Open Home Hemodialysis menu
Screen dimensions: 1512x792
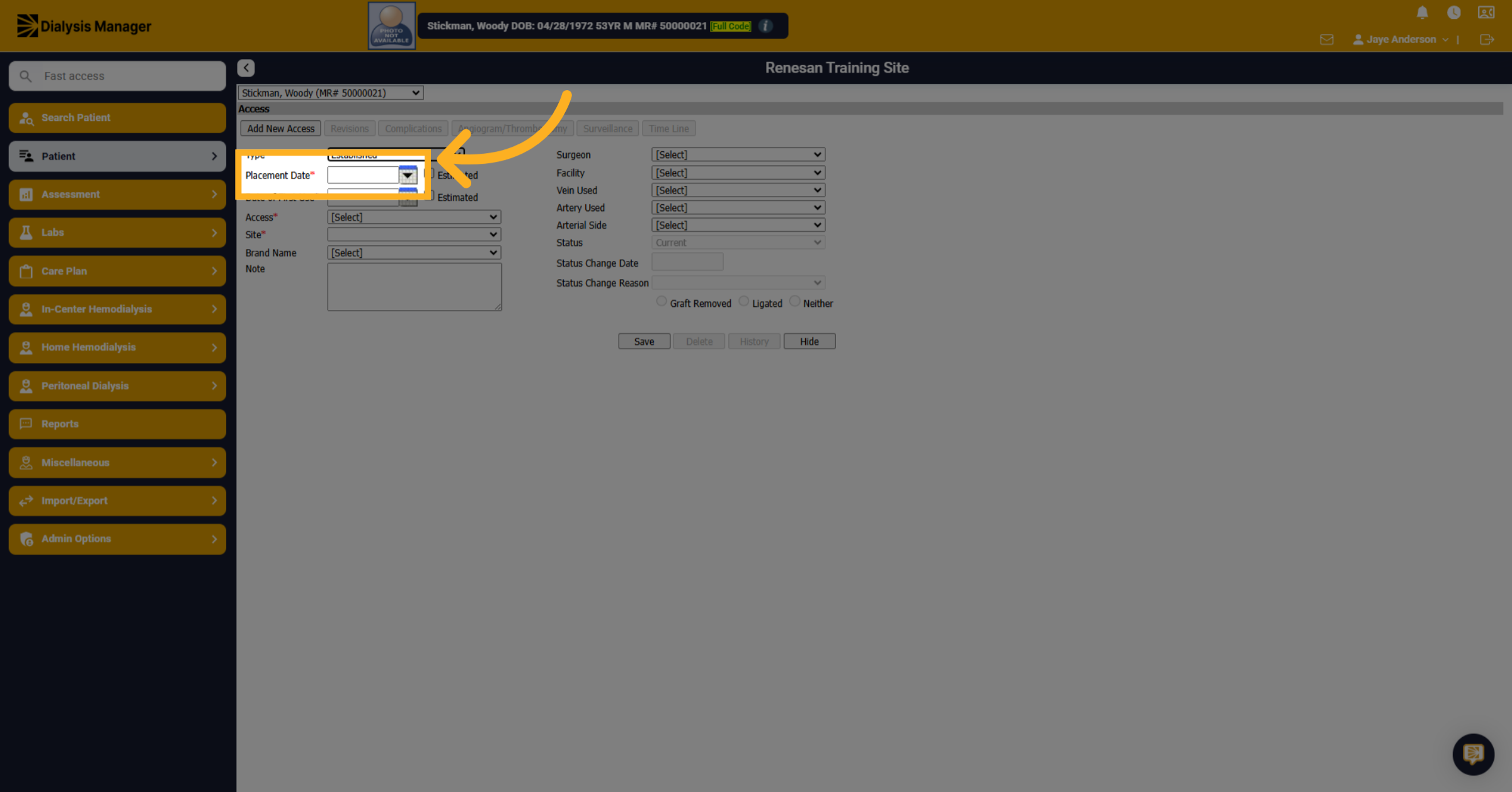(x=117, y=347)
